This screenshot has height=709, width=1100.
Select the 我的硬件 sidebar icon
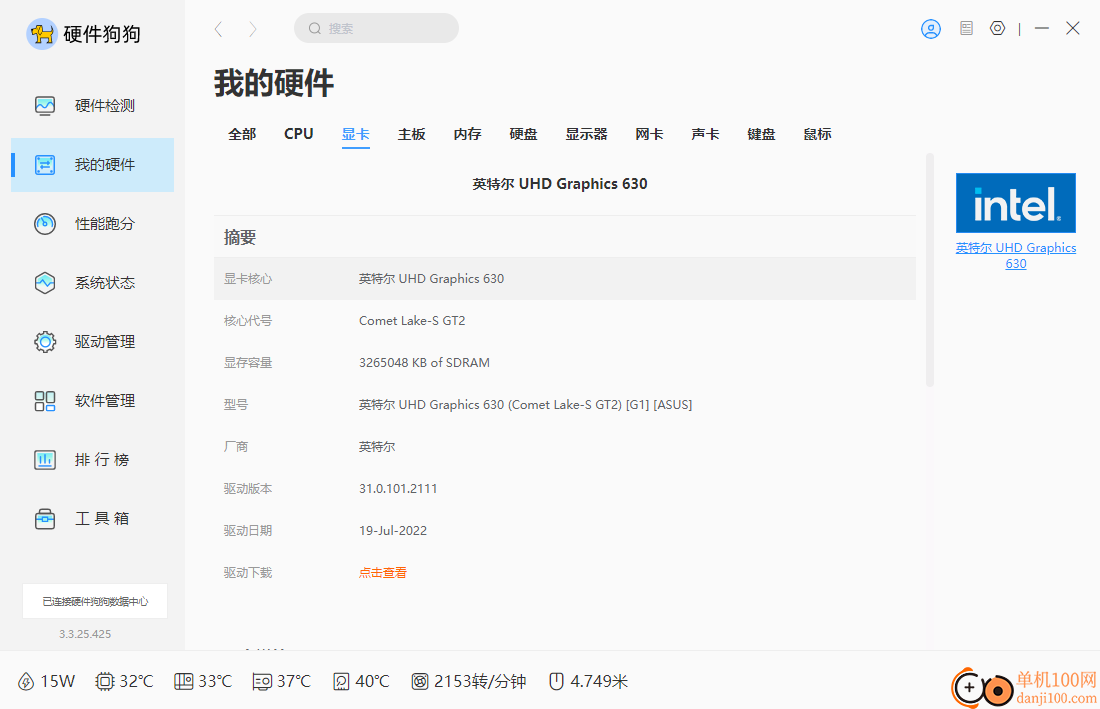(45, 165)
